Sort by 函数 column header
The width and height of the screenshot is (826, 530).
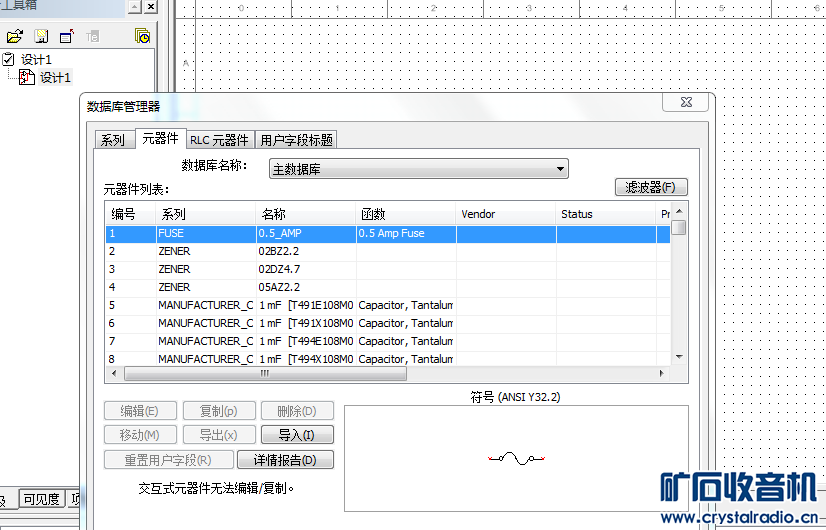coord(406,214)
